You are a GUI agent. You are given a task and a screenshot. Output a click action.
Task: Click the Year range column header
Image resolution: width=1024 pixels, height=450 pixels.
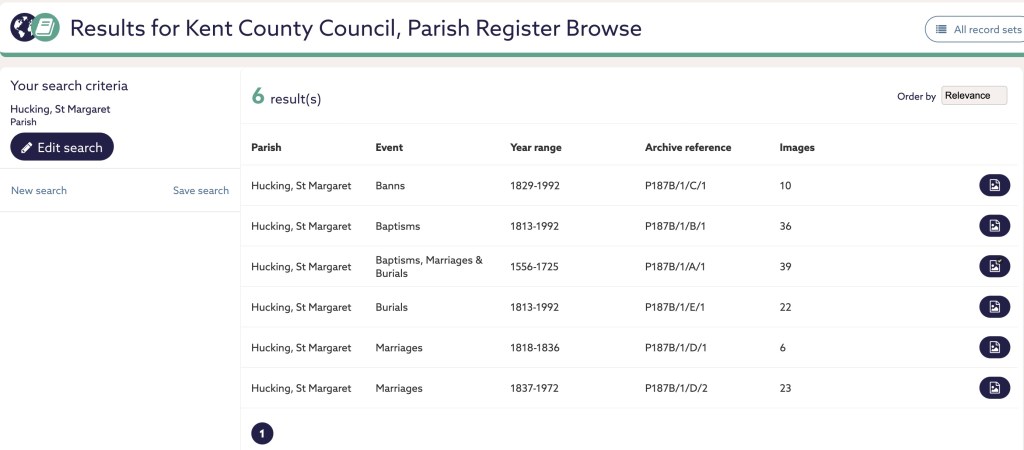536,148
